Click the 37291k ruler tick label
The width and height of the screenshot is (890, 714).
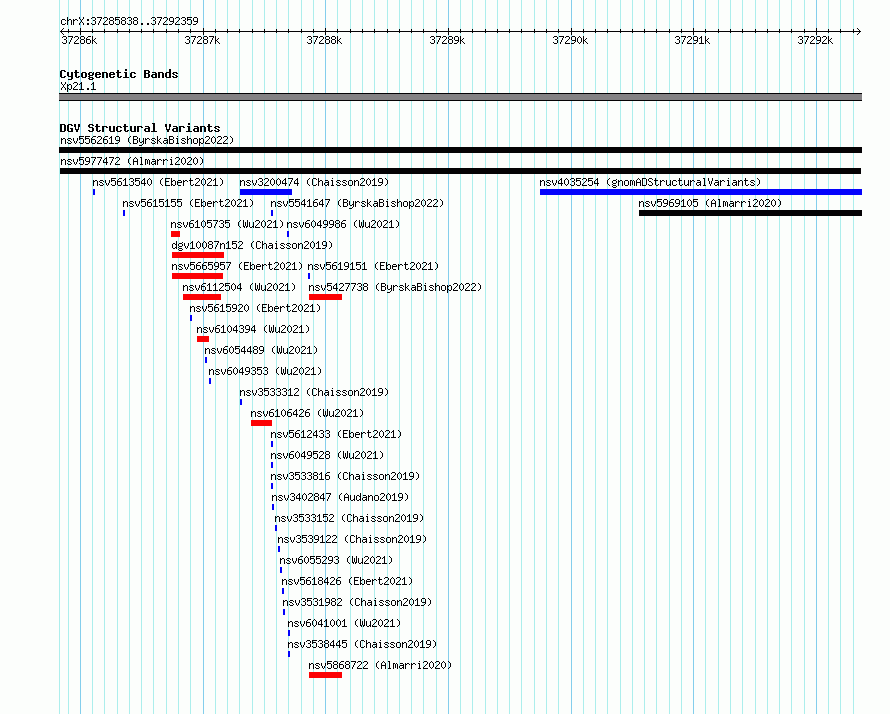(692, 40)
